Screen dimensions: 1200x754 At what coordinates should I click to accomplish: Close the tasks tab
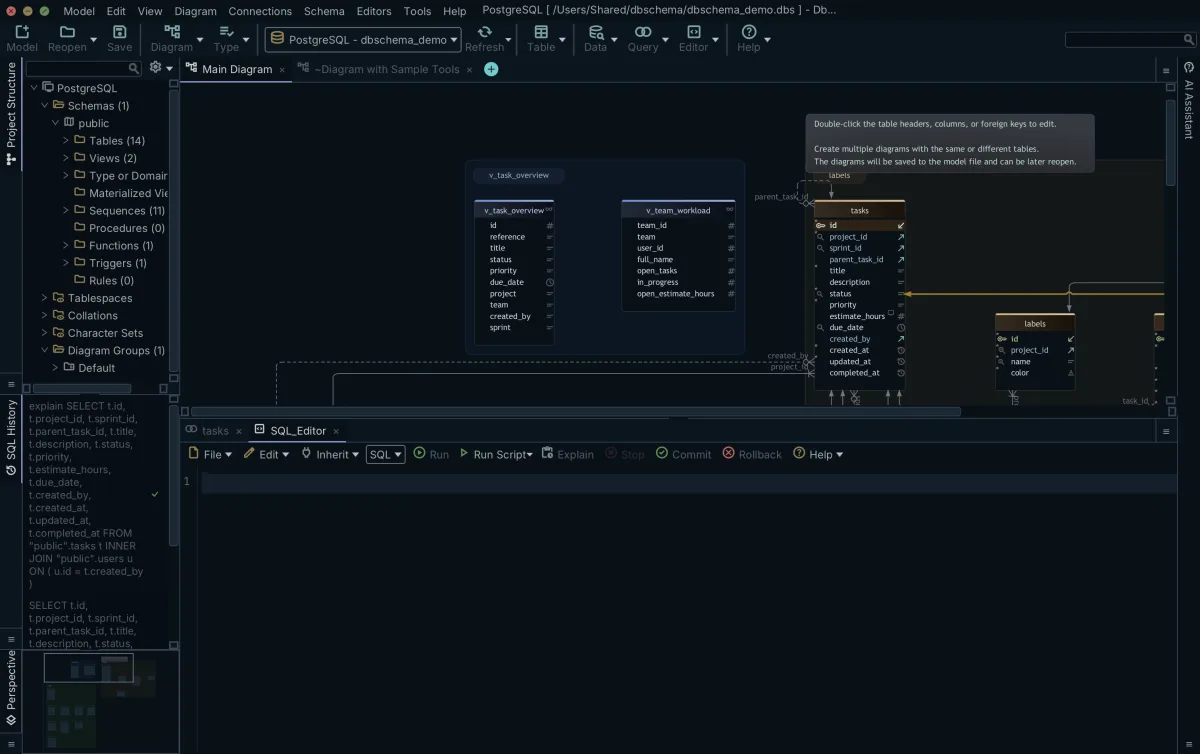click(x=238, y=431)
